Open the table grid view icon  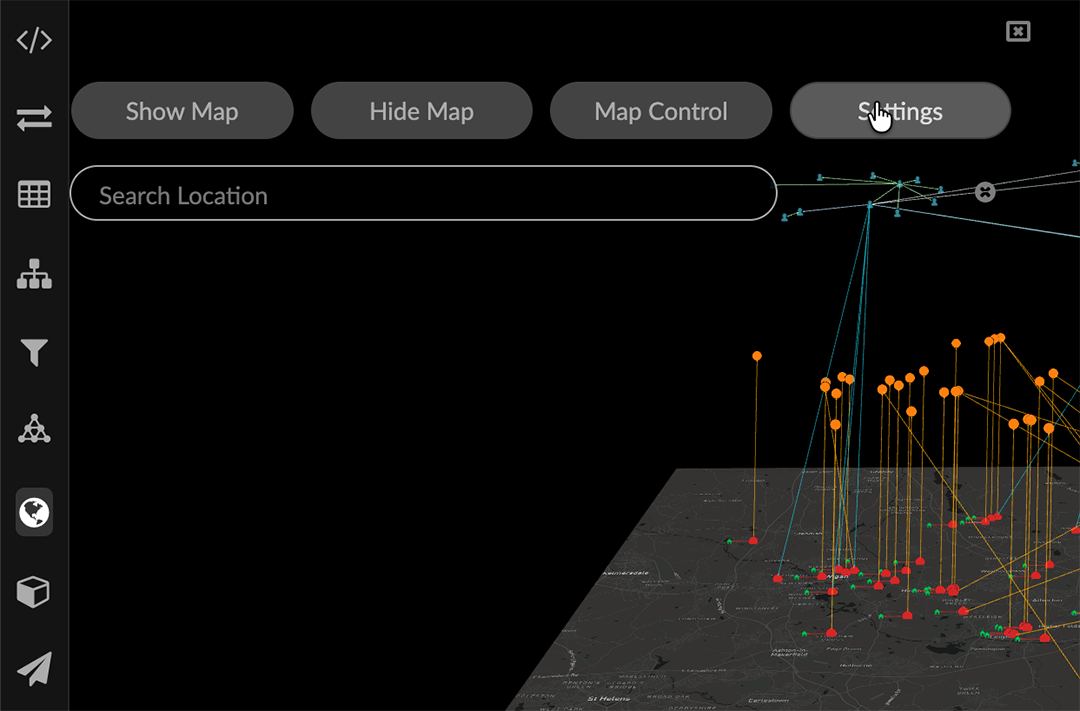point(34,195)
